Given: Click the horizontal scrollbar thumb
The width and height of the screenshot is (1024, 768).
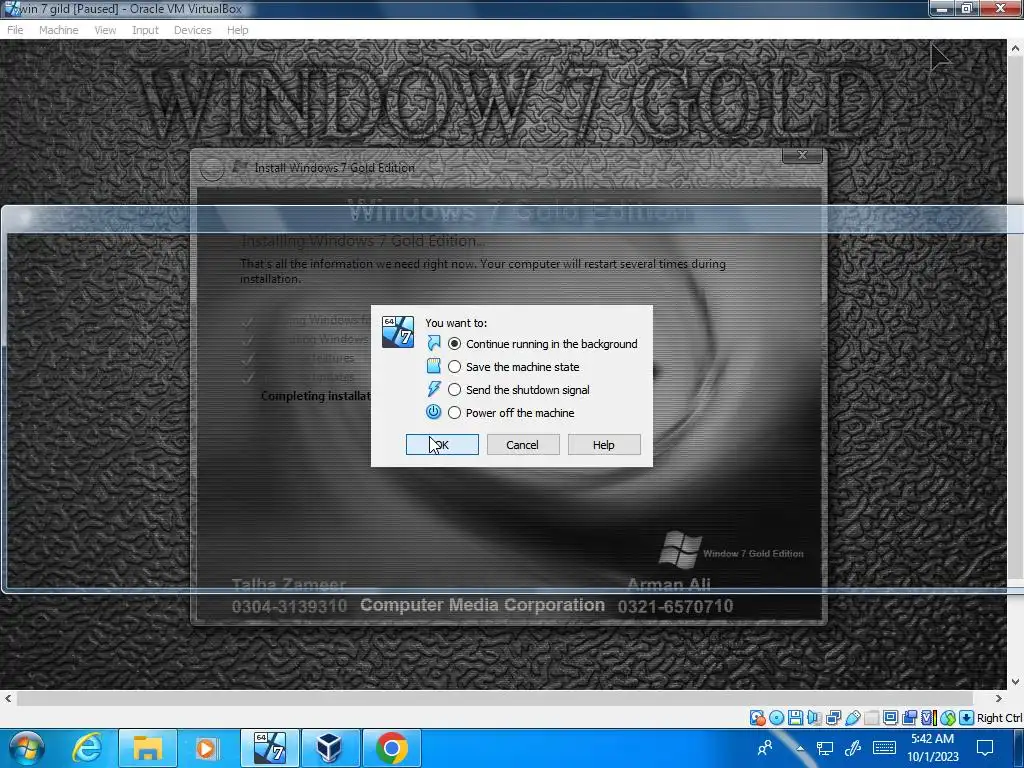Looking at the screenshot, I should pyautogui.click(x=495, y=698).
